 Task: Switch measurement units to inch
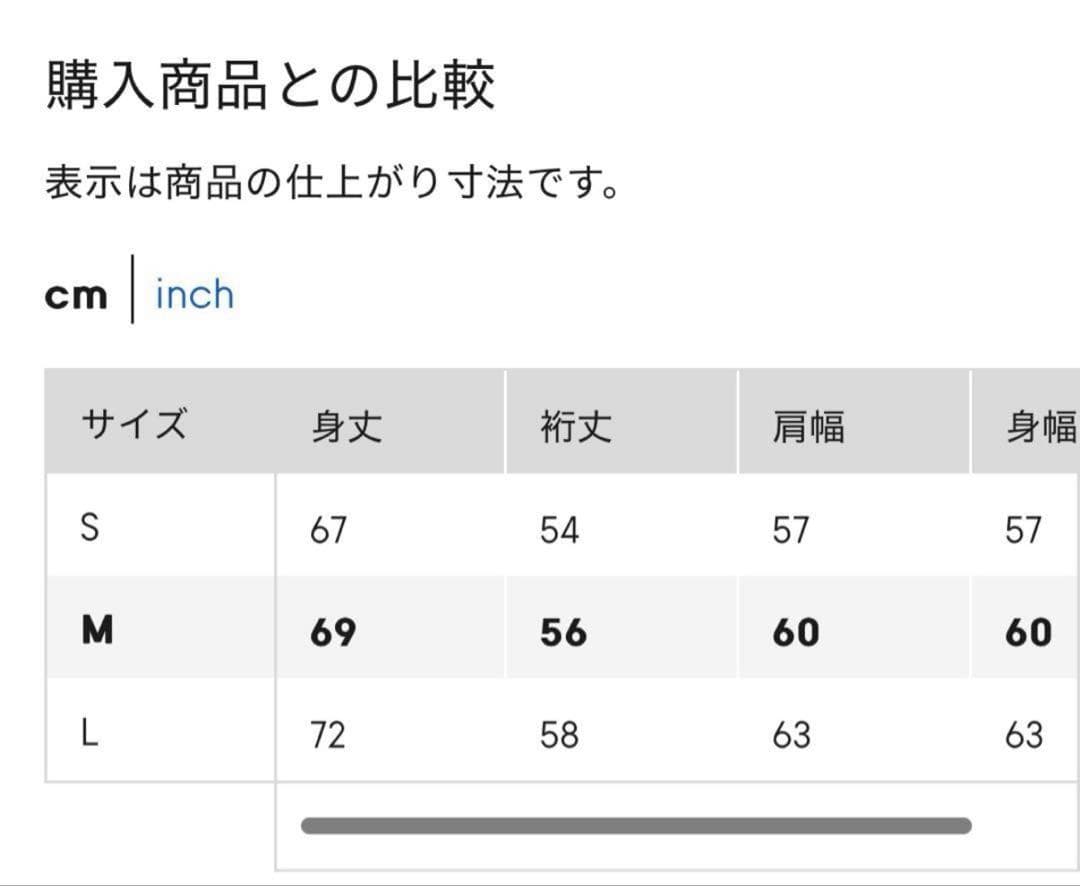(x=194, y=295)
